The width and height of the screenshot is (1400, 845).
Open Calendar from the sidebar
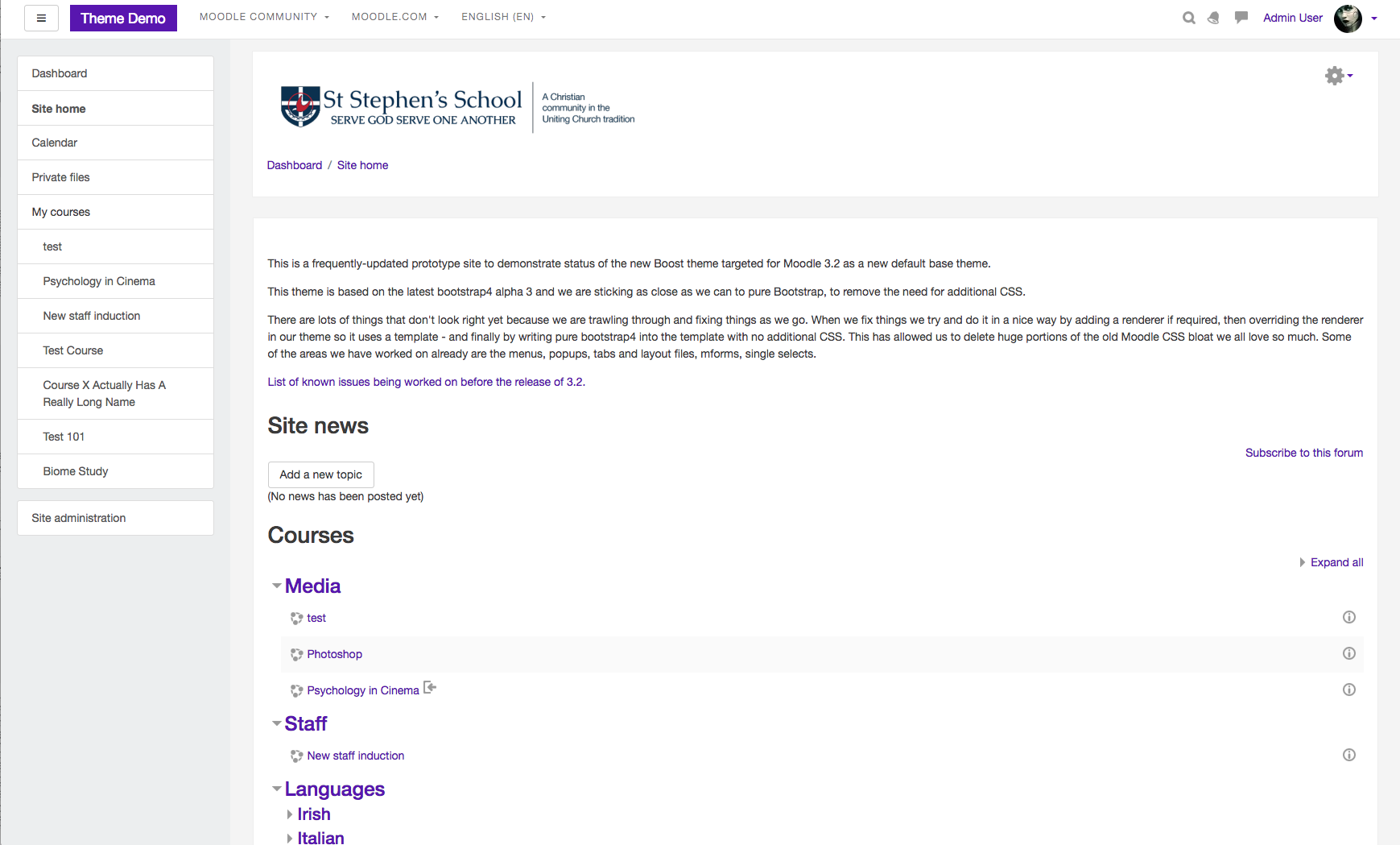tap(115, 143)
